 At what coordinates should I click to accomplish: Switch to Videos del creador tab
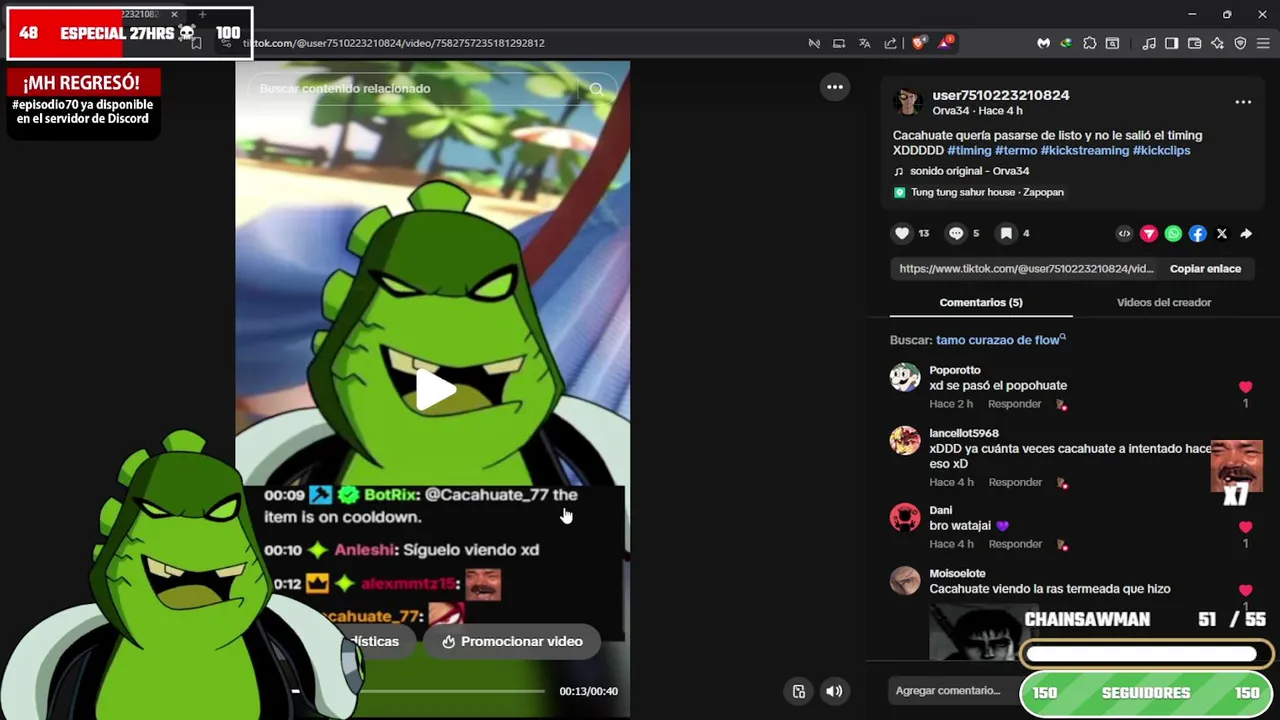click(x=1164, y=302)
